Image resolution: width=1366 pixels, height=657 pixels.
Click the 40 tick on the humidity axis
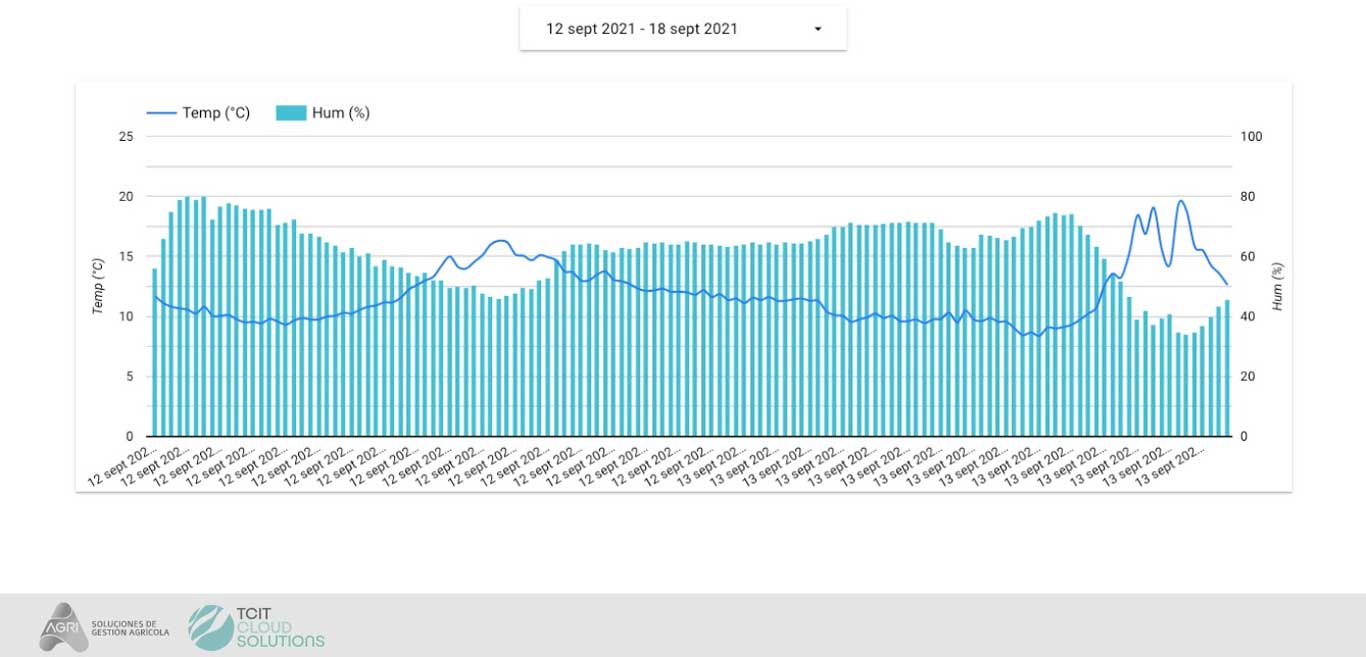tap(1248, 317)
